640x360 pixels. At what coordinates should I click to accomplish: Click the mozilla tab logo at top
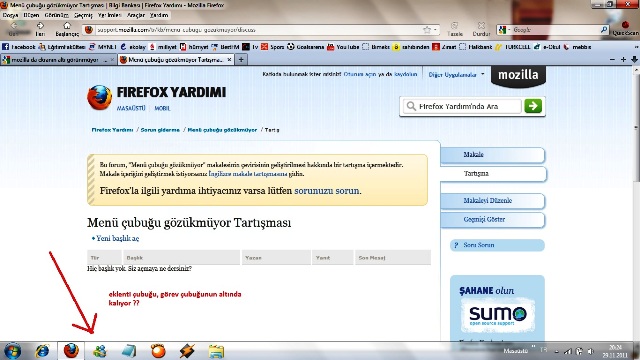518,76
